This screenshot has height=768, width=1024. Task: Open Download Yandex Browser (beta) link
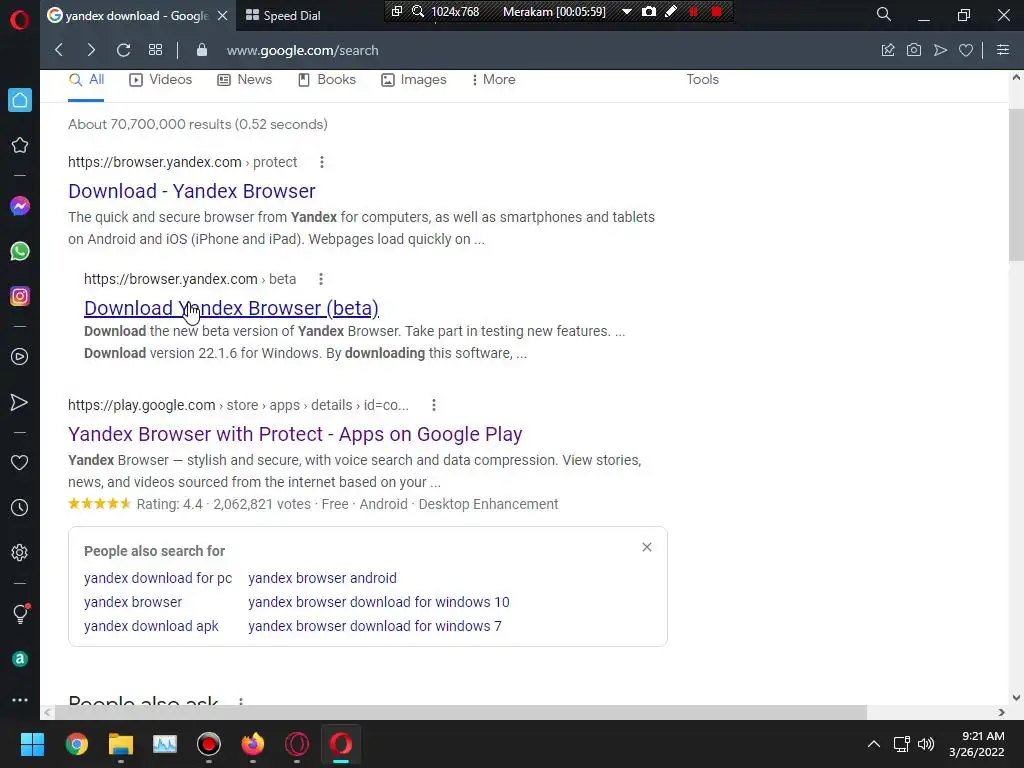pyautogui.click(x=231, y=308)
